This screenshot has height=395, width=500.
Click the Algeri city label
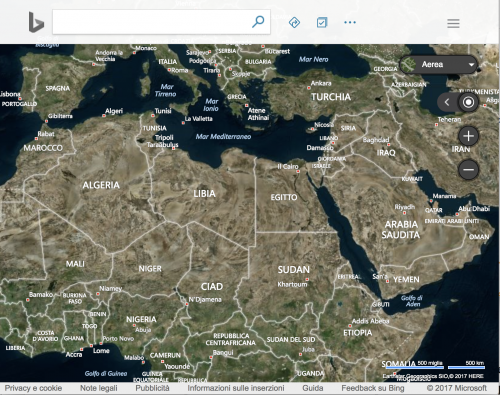[114, 111]
